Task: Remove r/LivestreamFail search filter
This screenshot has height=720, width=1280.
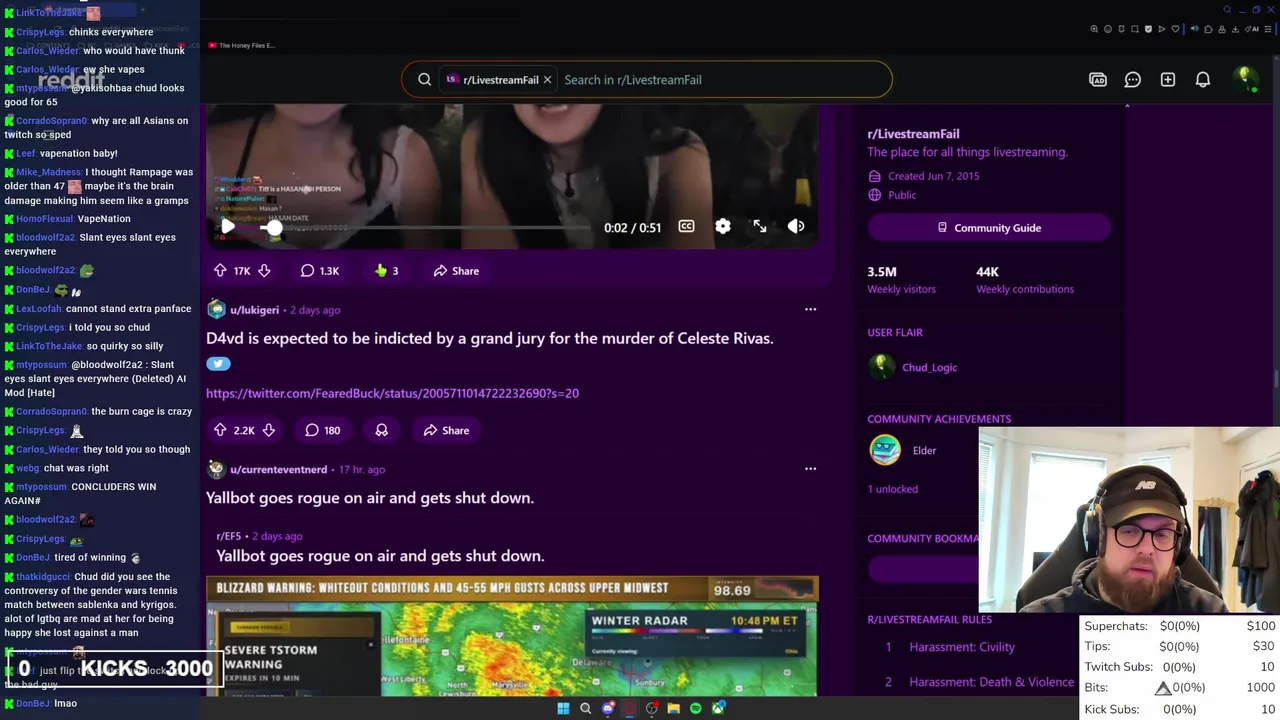Action: [x=547, y=80]
